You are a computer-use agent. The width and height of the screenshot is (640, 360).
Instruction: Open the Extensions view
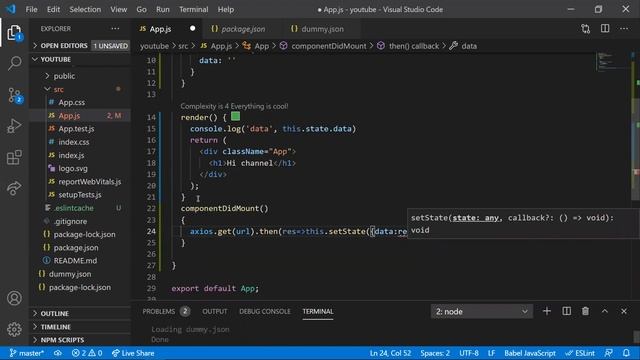pos(14,157)
